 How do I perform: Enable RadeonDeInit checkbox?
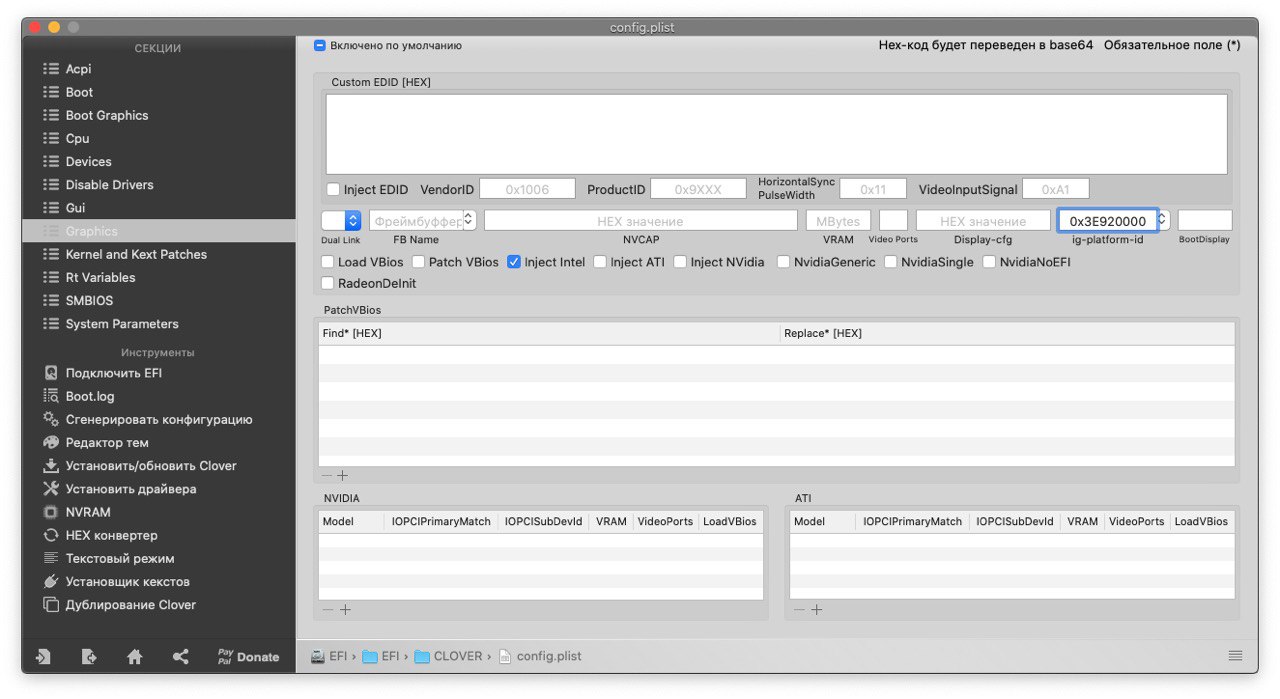point(328,283)
